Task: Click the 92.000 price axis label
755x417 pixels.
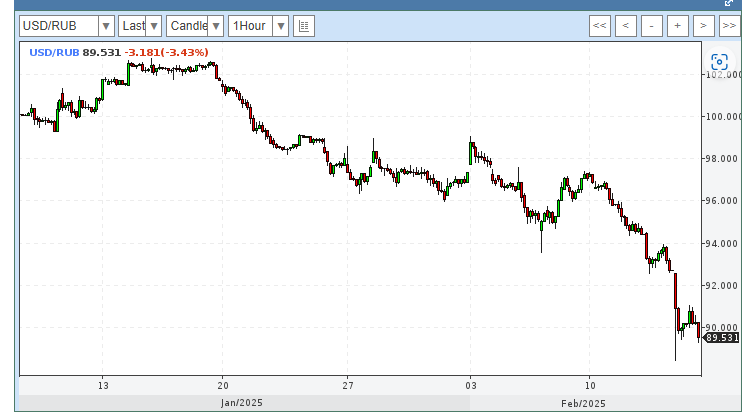Action: 721,286
